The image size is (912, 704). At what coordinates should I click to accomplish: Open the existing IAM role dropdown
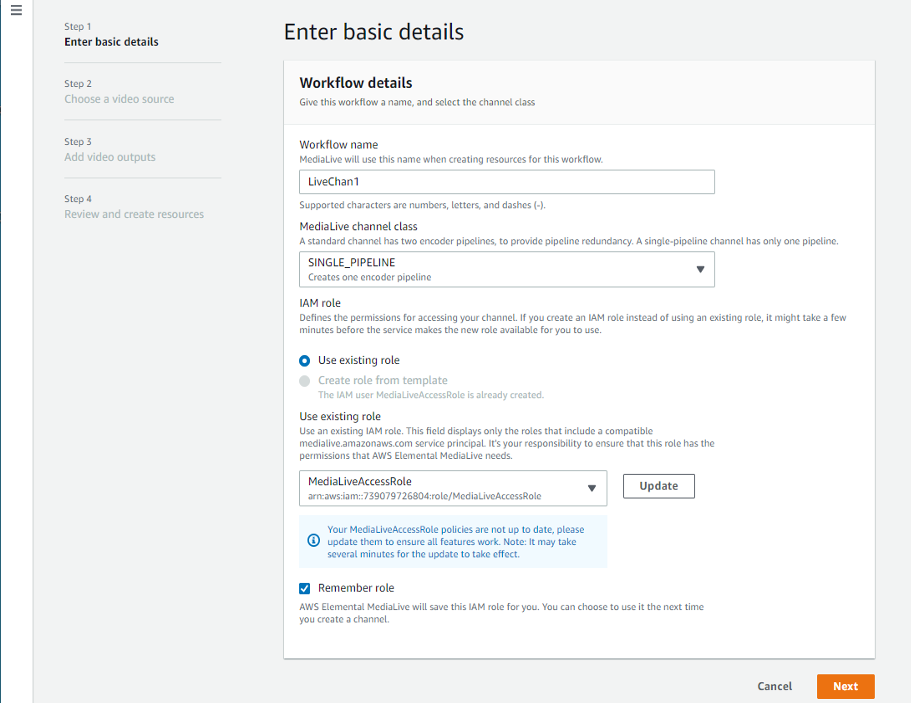pos(450,486)
